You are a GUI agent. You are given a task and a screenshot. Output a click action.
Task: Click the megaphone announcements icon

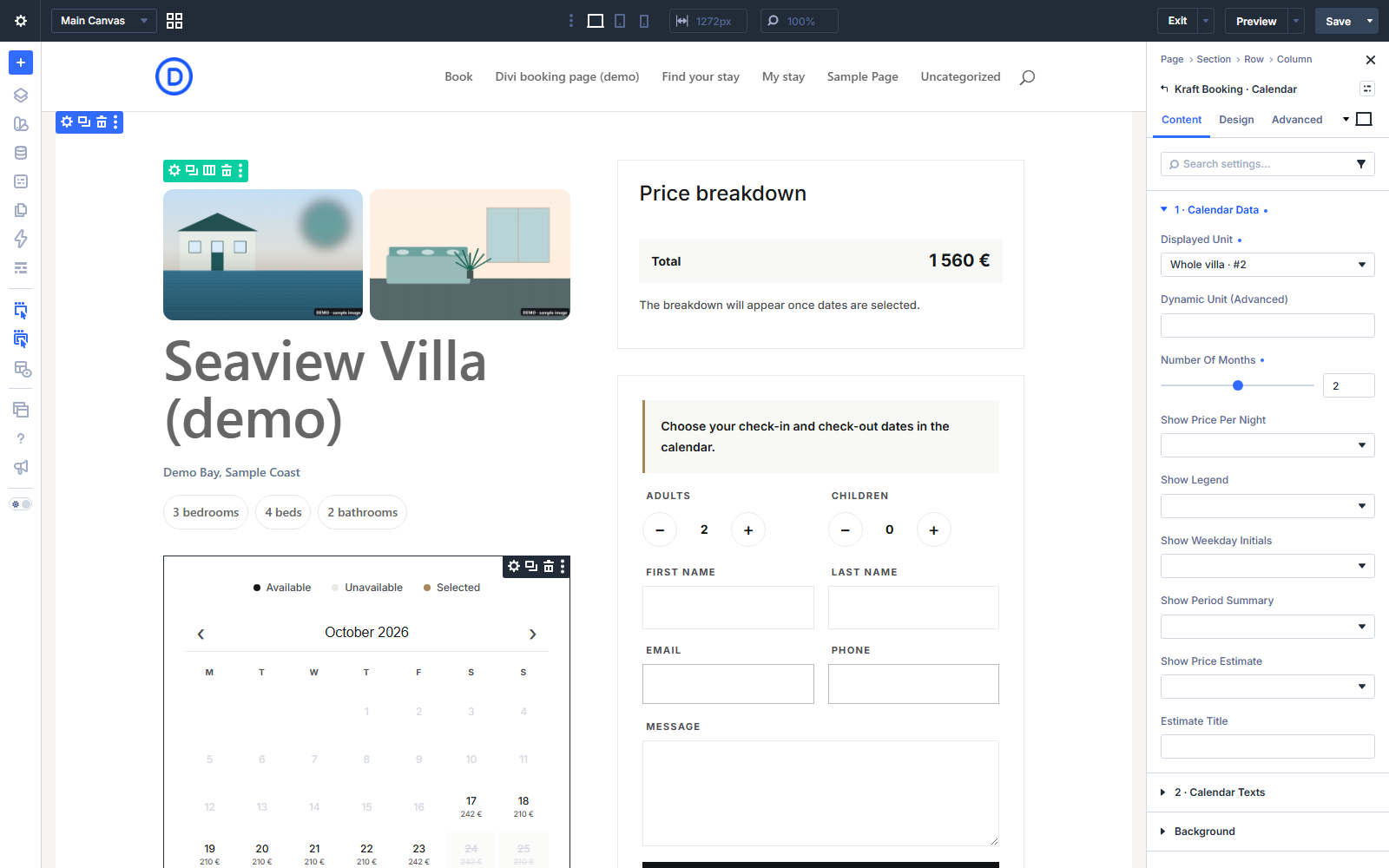point(21,467)
